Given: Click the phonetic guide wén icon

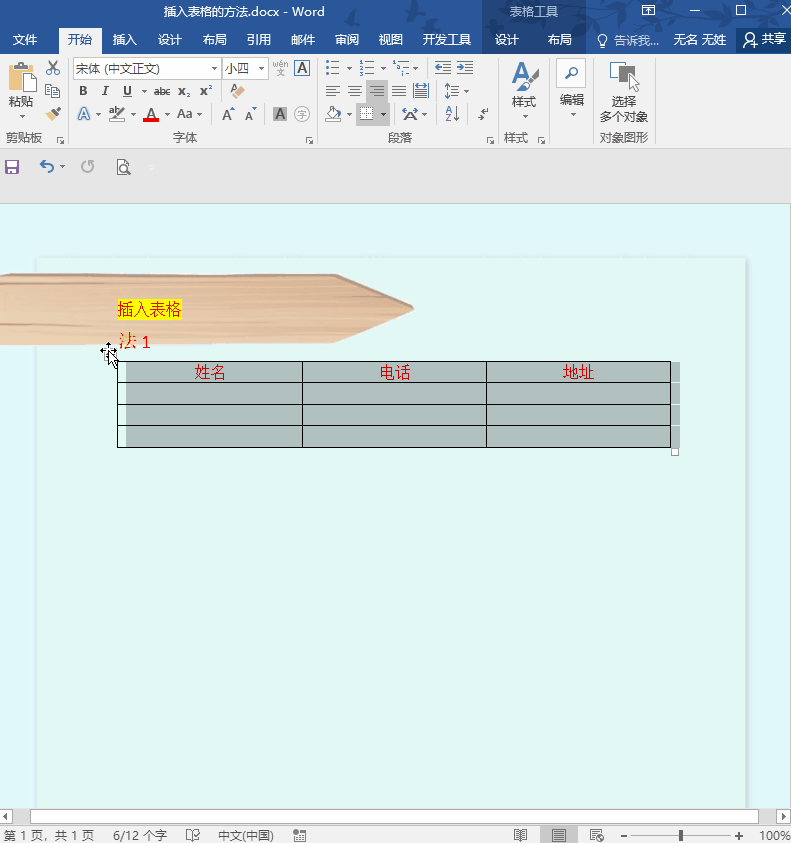Looking at the screenshot, I should (x=280, y=68).
